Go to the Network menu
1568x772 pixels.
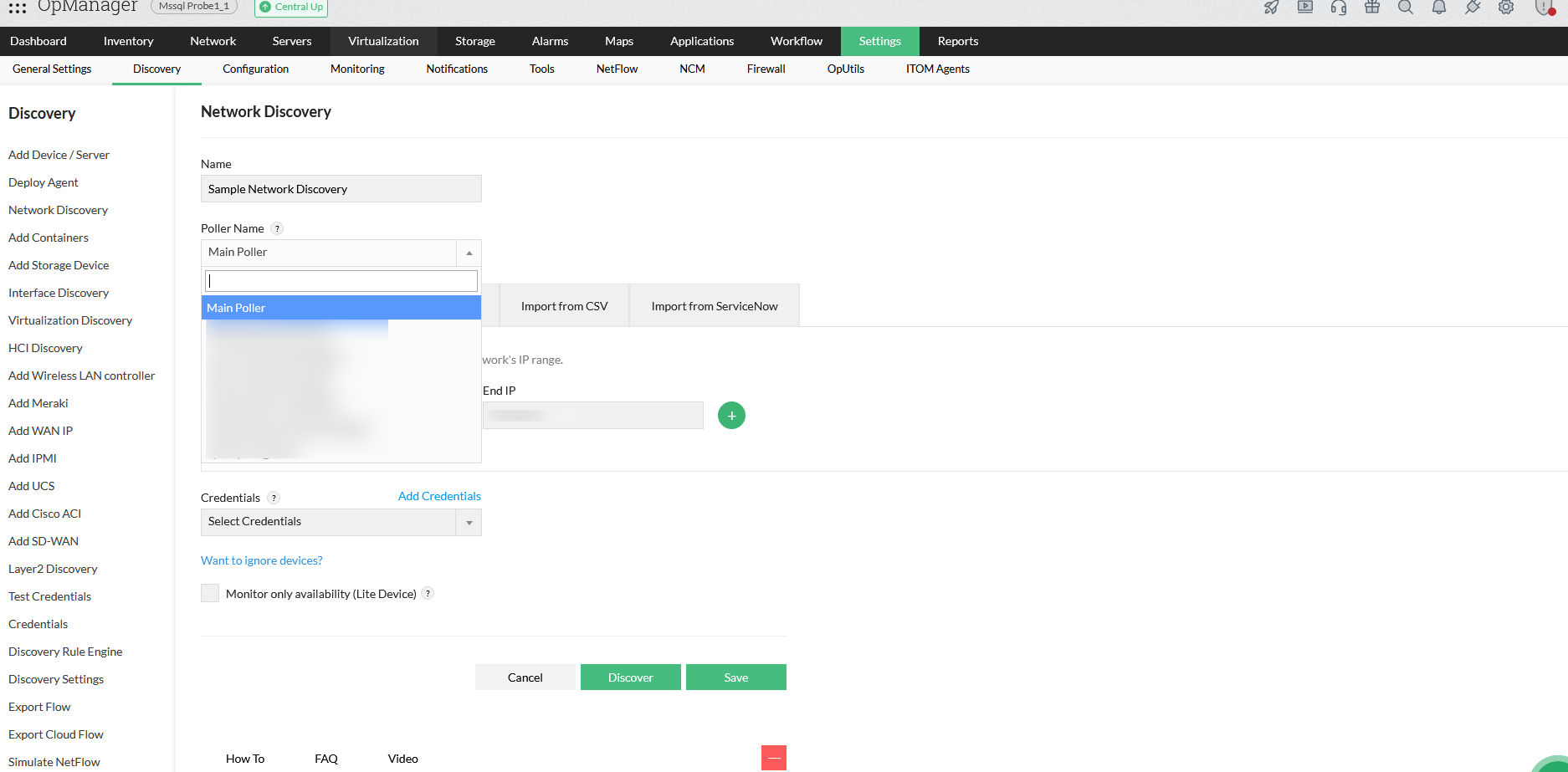(x=213, y=41)
